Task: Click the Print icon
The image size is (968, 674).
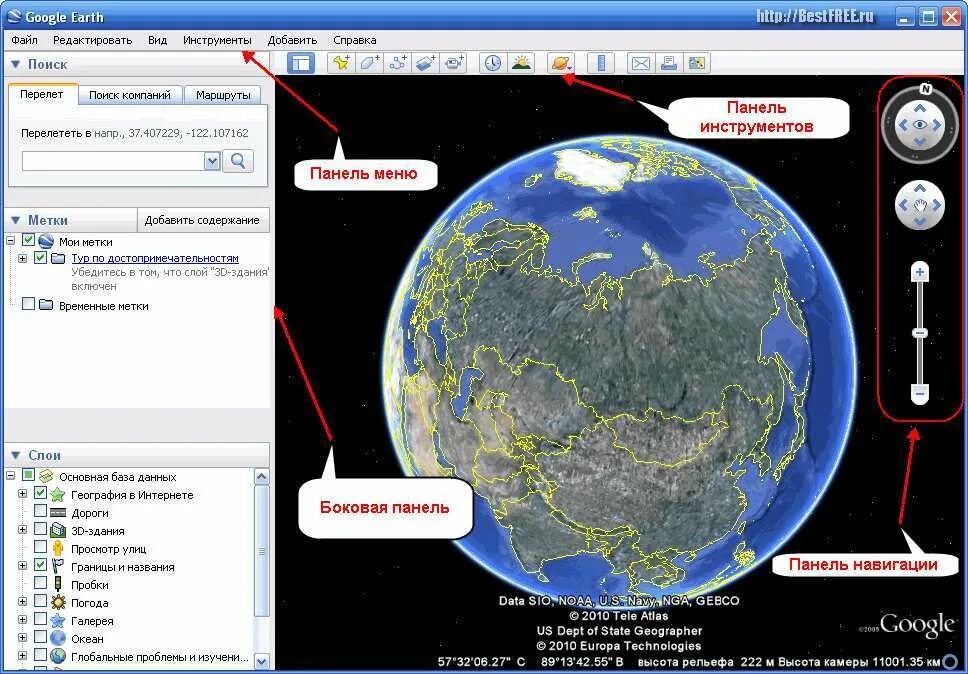Action: pyautogui.click(x=669, y=63)
